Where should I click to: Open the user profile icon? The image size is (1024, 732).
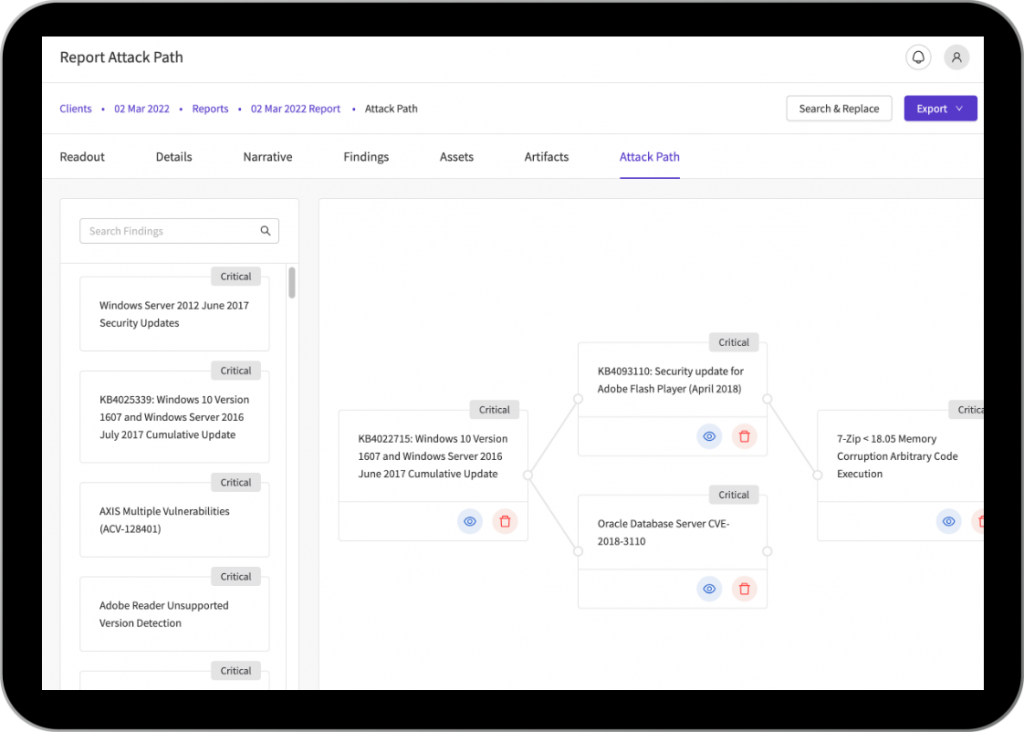point(956,58)
